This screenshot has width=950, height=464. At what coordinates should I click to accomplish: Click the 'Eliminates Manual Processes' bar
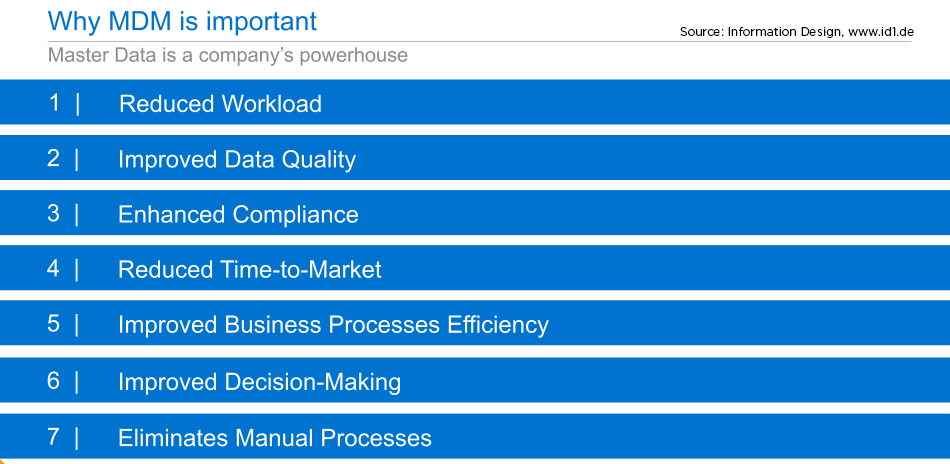(x=475, y=436)
